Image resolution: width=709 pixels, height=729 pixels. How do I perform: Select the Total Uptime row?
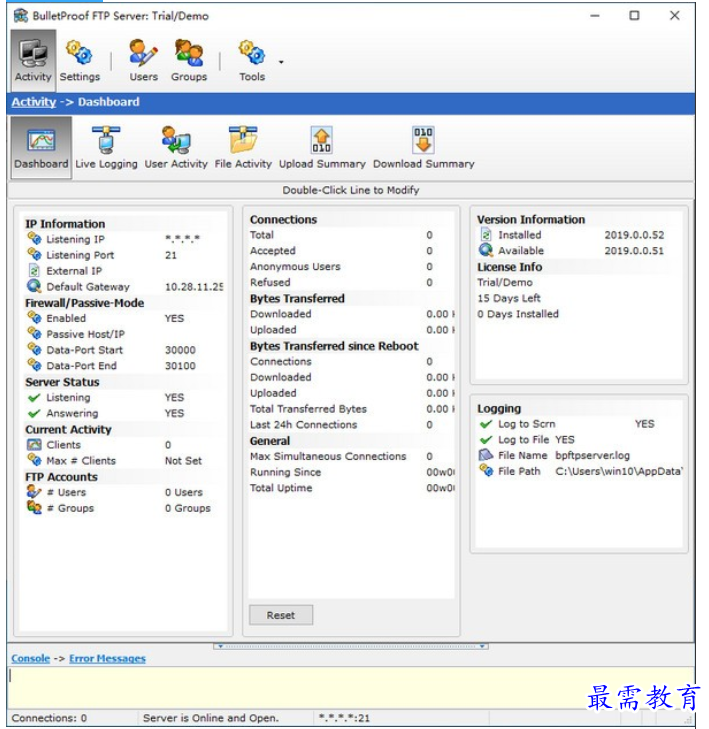(x=351, y=488)
